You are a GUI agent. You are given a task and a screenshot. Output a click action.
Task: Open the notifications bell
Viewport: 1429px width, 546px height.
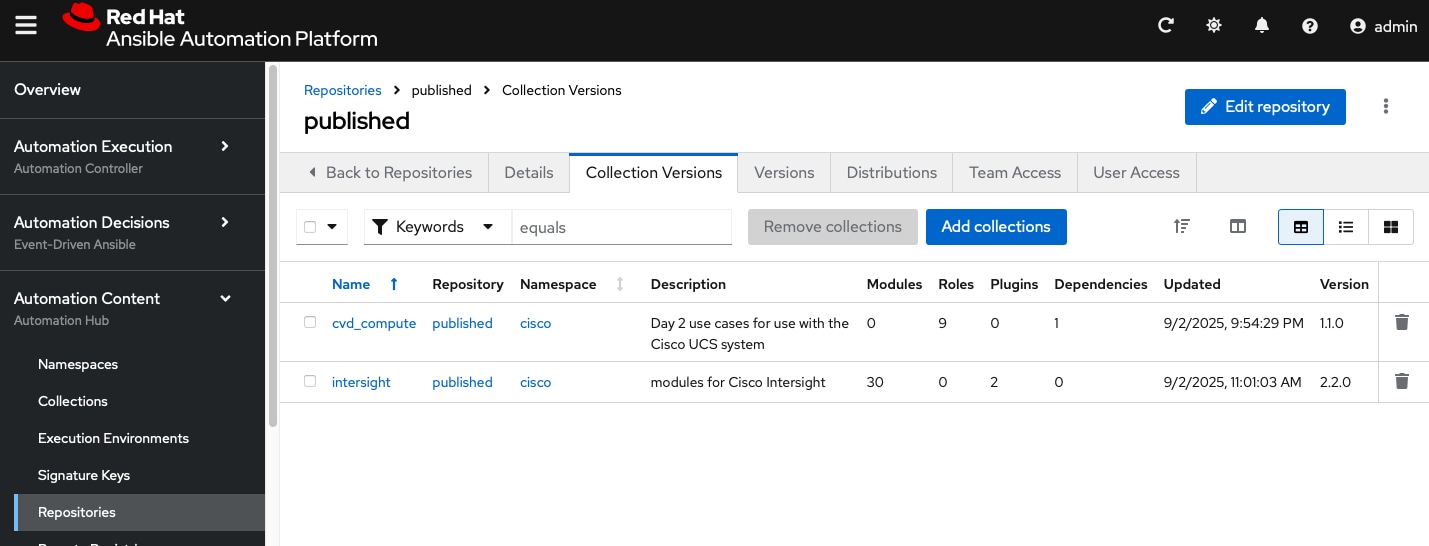point(1262,27)
